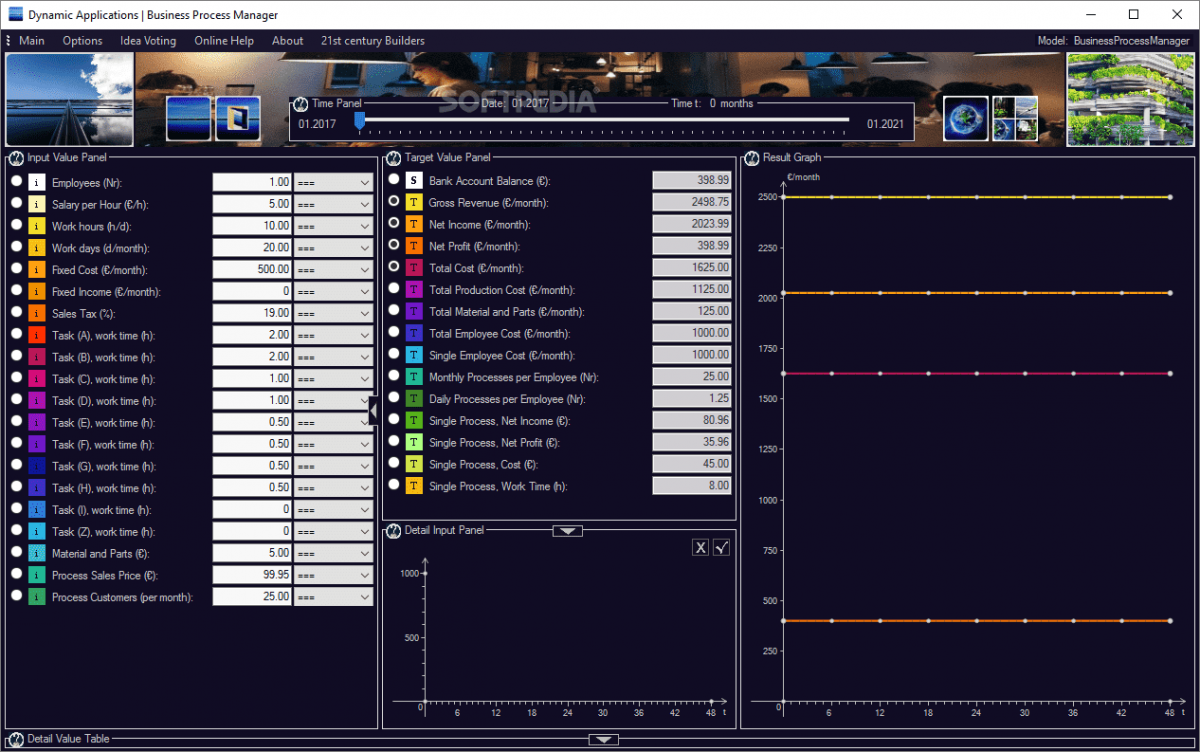
Task: Select the Single Process, Cost radio button
Action: point(394,463)
